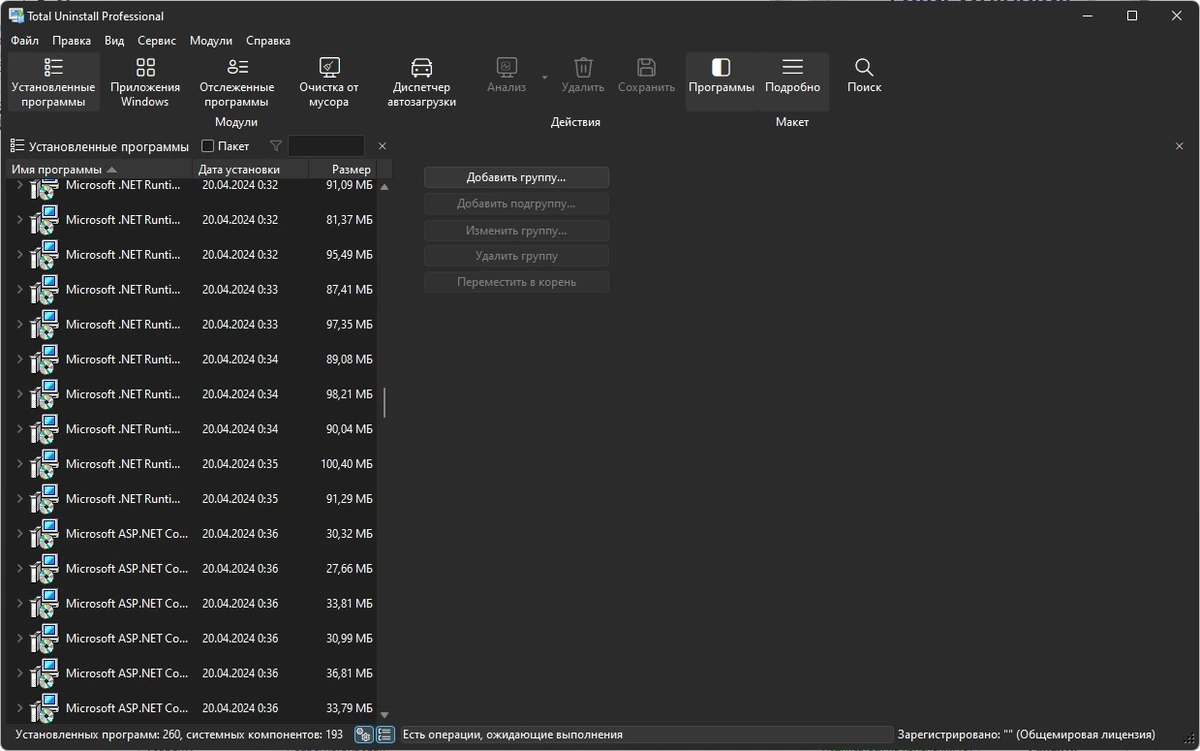Click the list view icon in status bar
Viewport: 1200px width, 751px height.
[x=385, y=734]
